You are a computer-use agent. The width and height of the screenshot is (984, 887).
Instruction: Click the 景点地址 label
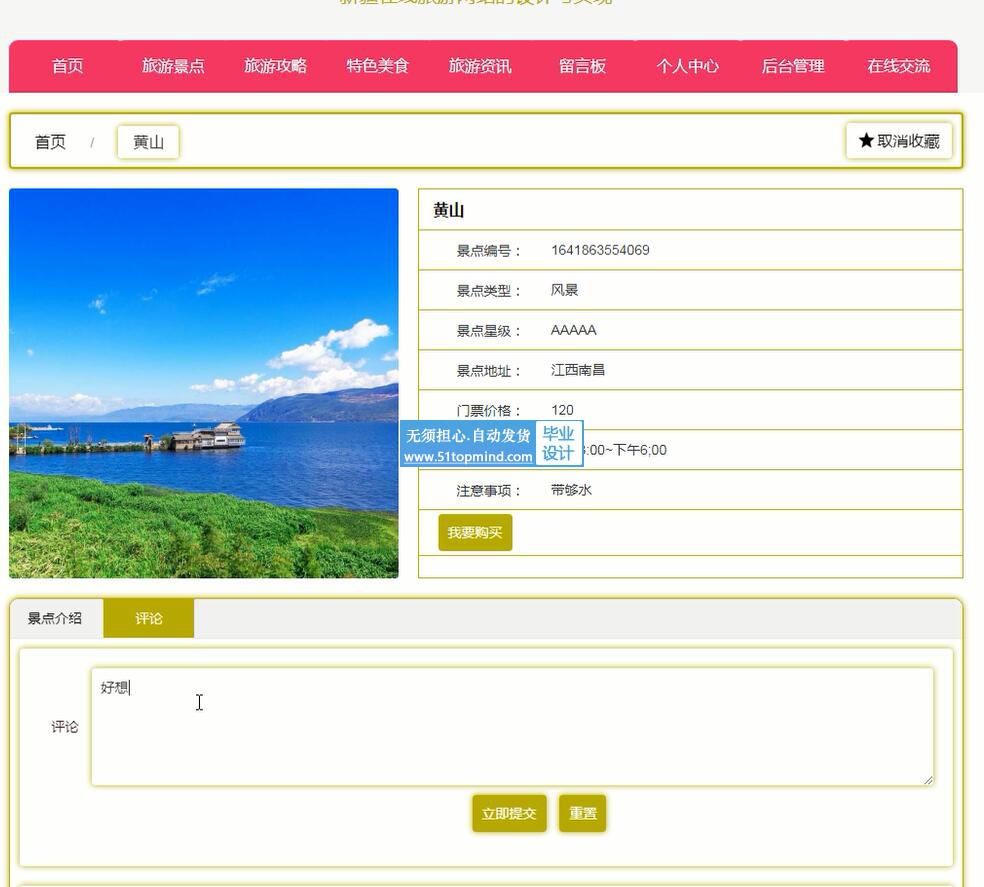coord(488,371)
